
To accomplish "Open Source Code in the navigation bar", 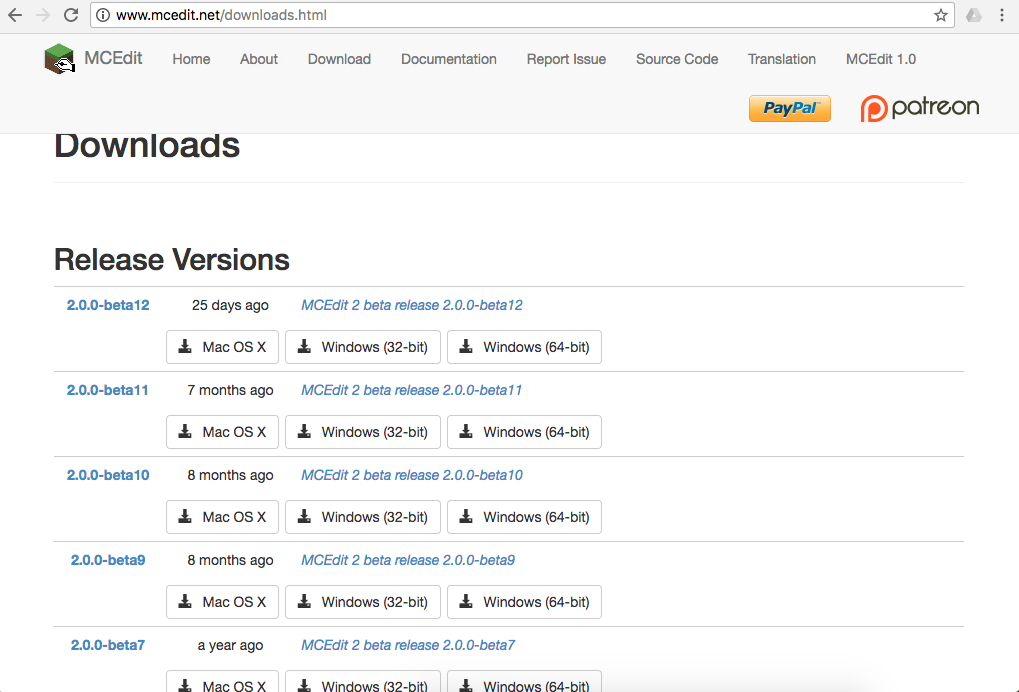I will coord(677,59).
